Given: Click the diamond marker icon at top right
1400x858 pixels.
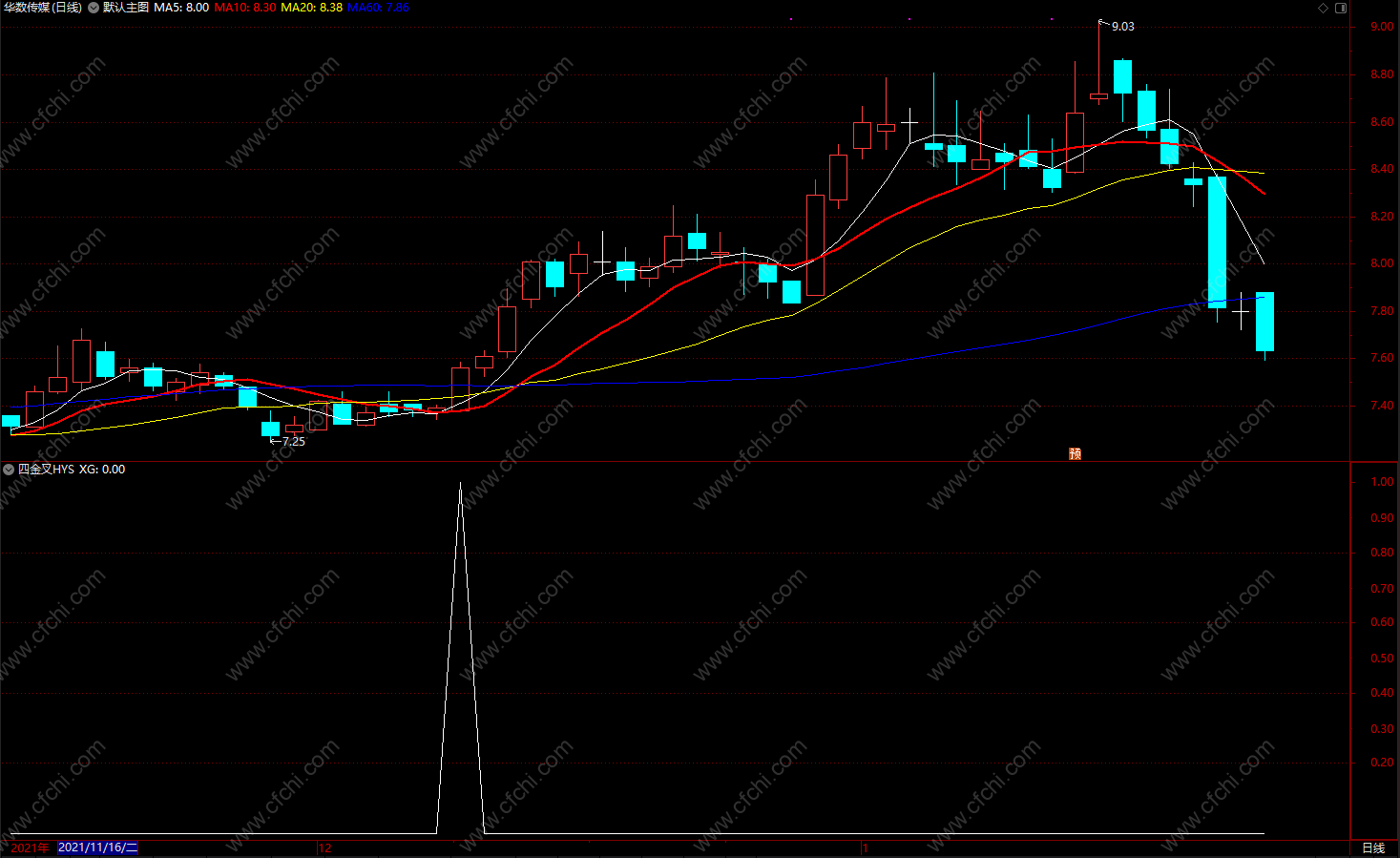Looking at the screenshot, I should [x=1323, y=8].
